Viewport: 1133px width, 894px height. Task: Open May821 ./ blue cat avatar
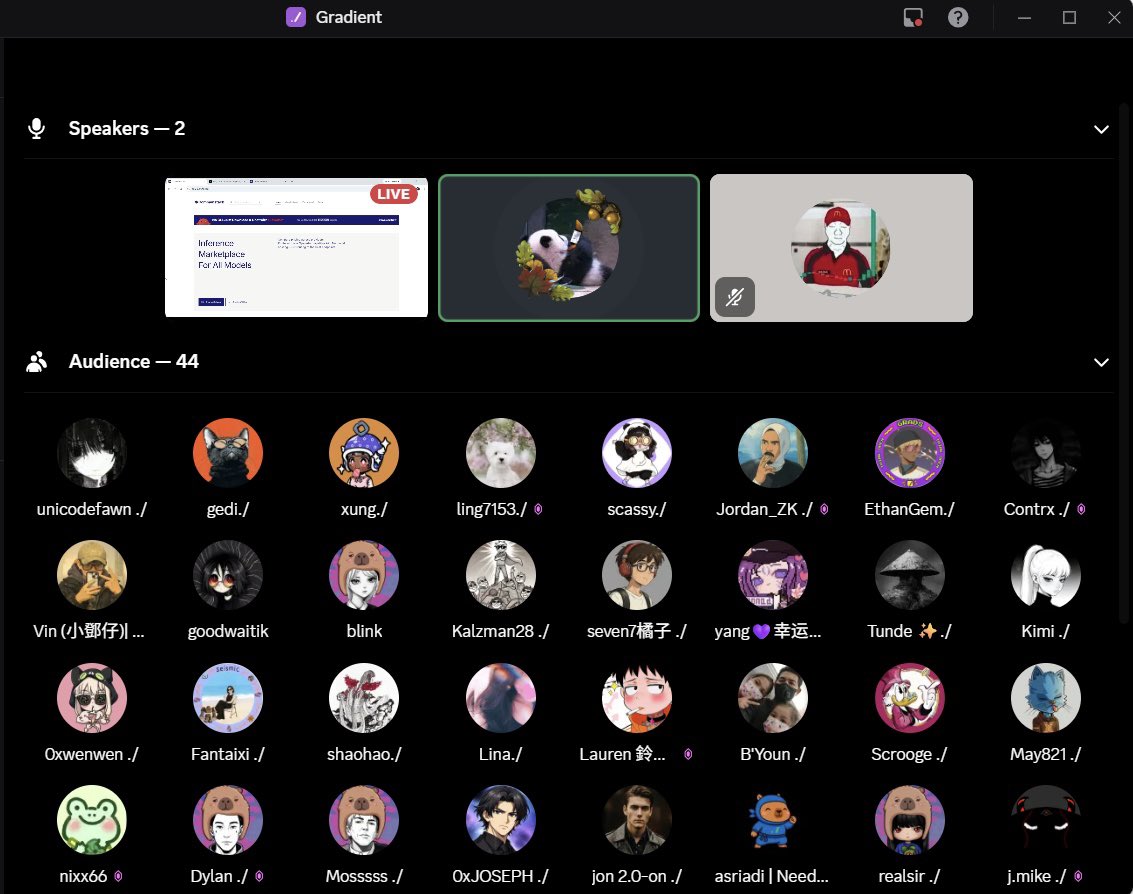coord(1046,698)
